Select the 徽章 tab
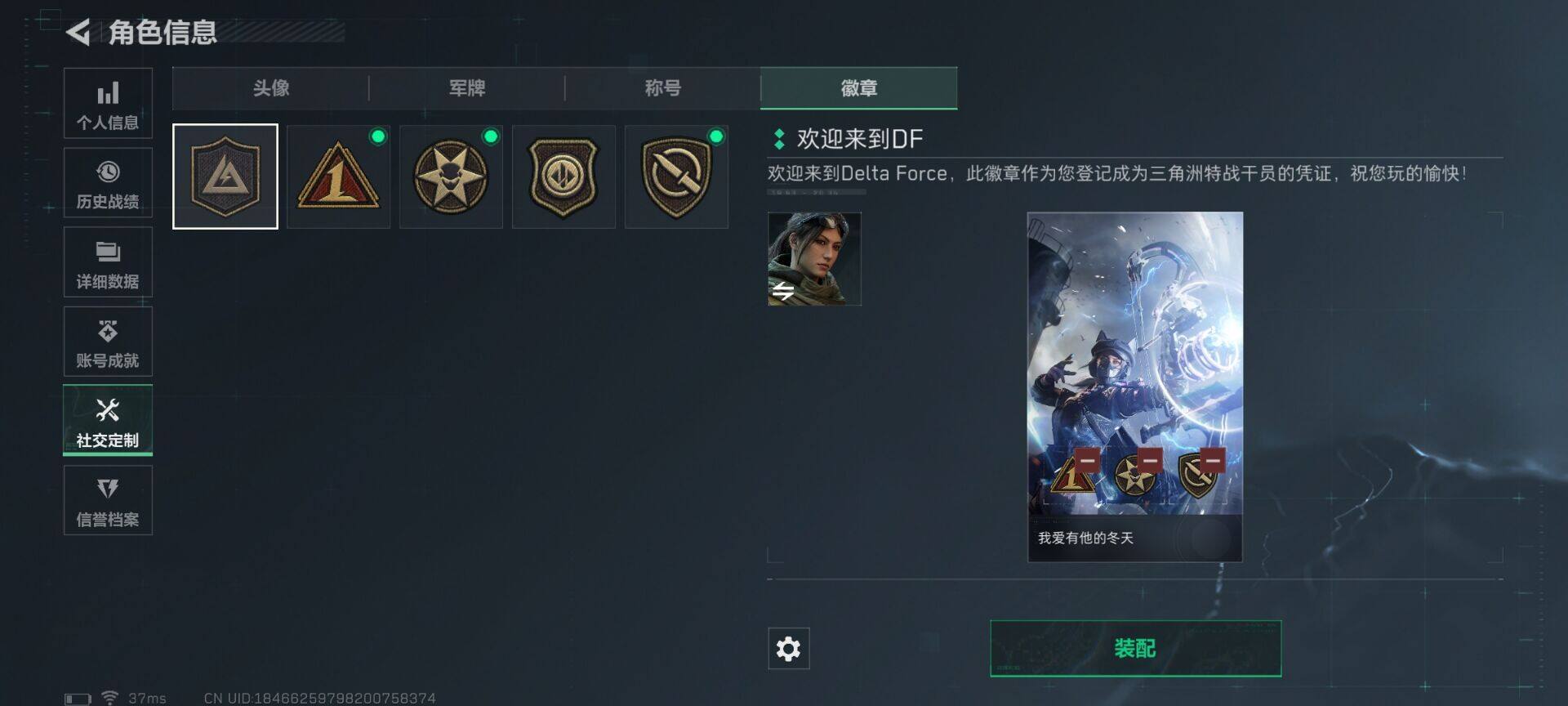Screen dimensions: 1568x706 point(858,88)
